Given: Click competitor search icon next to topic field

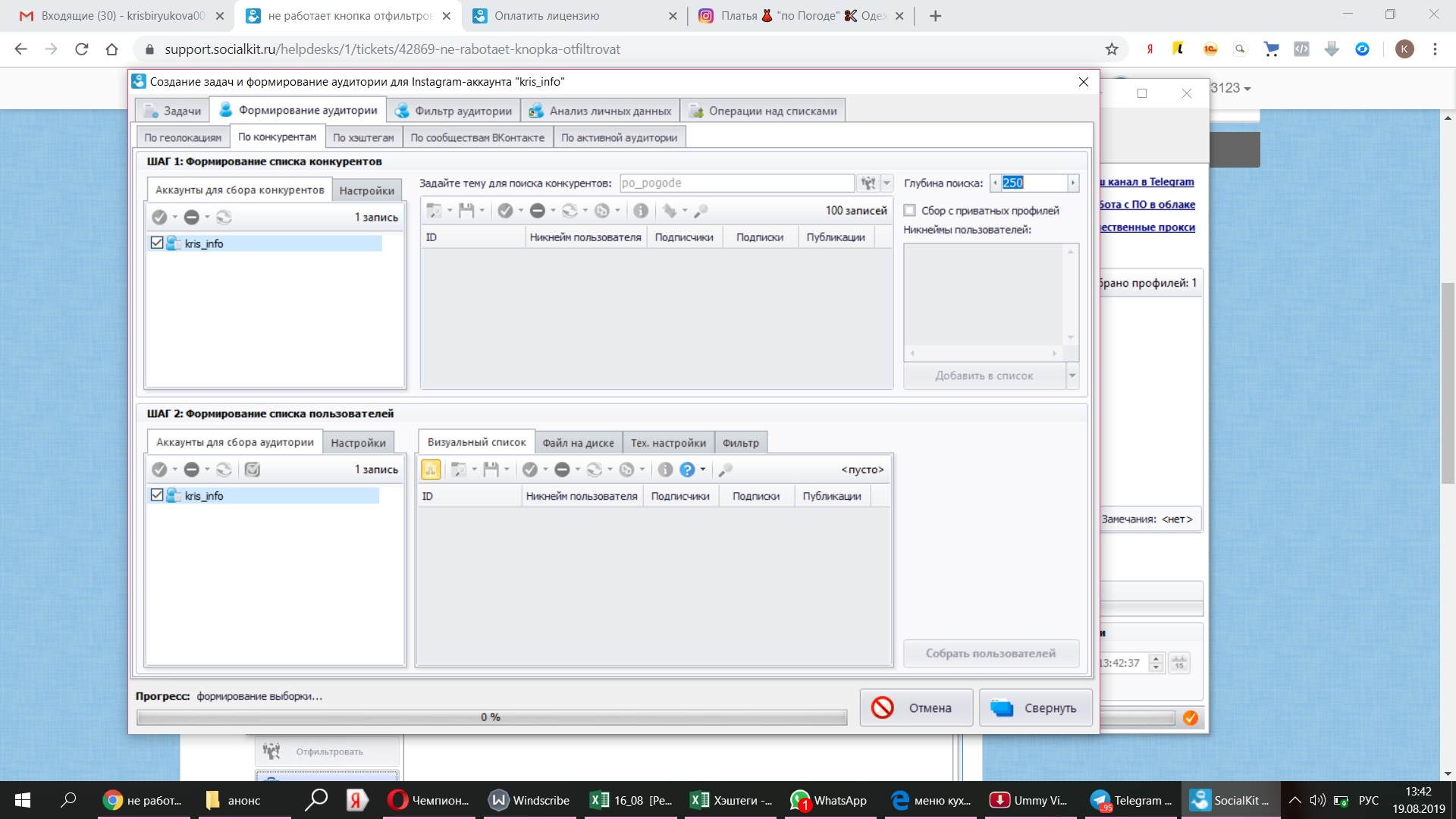Looking at the screenshot, I should (x=868, y=183).
